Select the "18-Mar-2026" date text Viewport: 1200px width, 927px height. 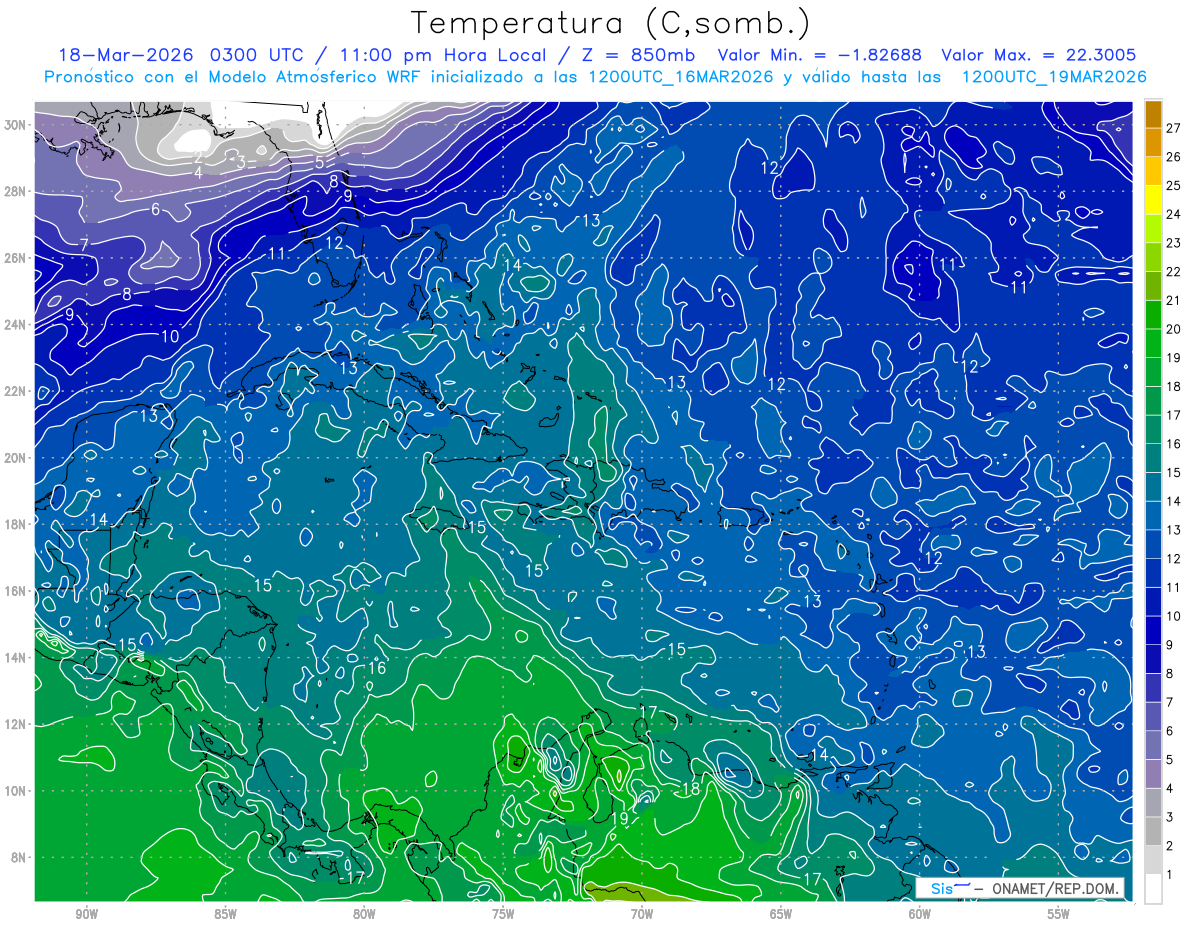[126, 55]
